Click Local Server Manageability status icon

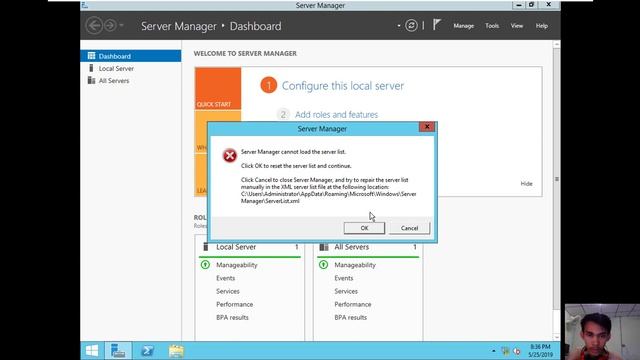point(205,265)
